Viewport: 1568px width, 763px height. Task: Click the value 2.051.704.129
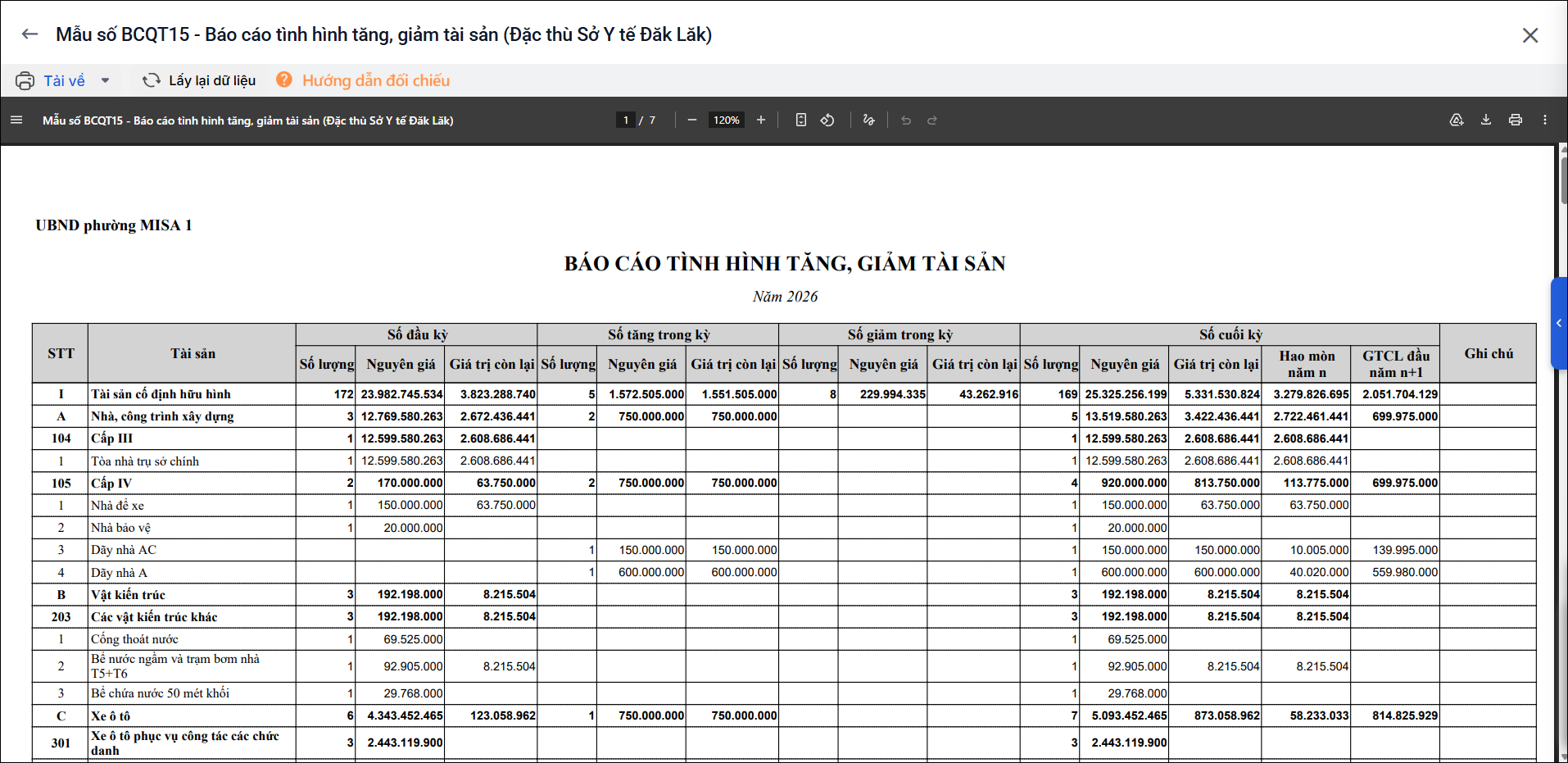click(1400, 394)
